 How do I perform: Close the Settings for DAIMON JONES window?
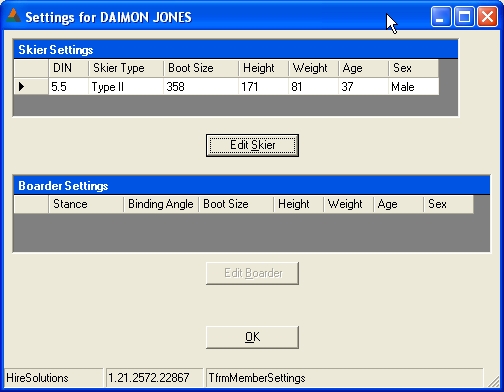coord(487,17)
